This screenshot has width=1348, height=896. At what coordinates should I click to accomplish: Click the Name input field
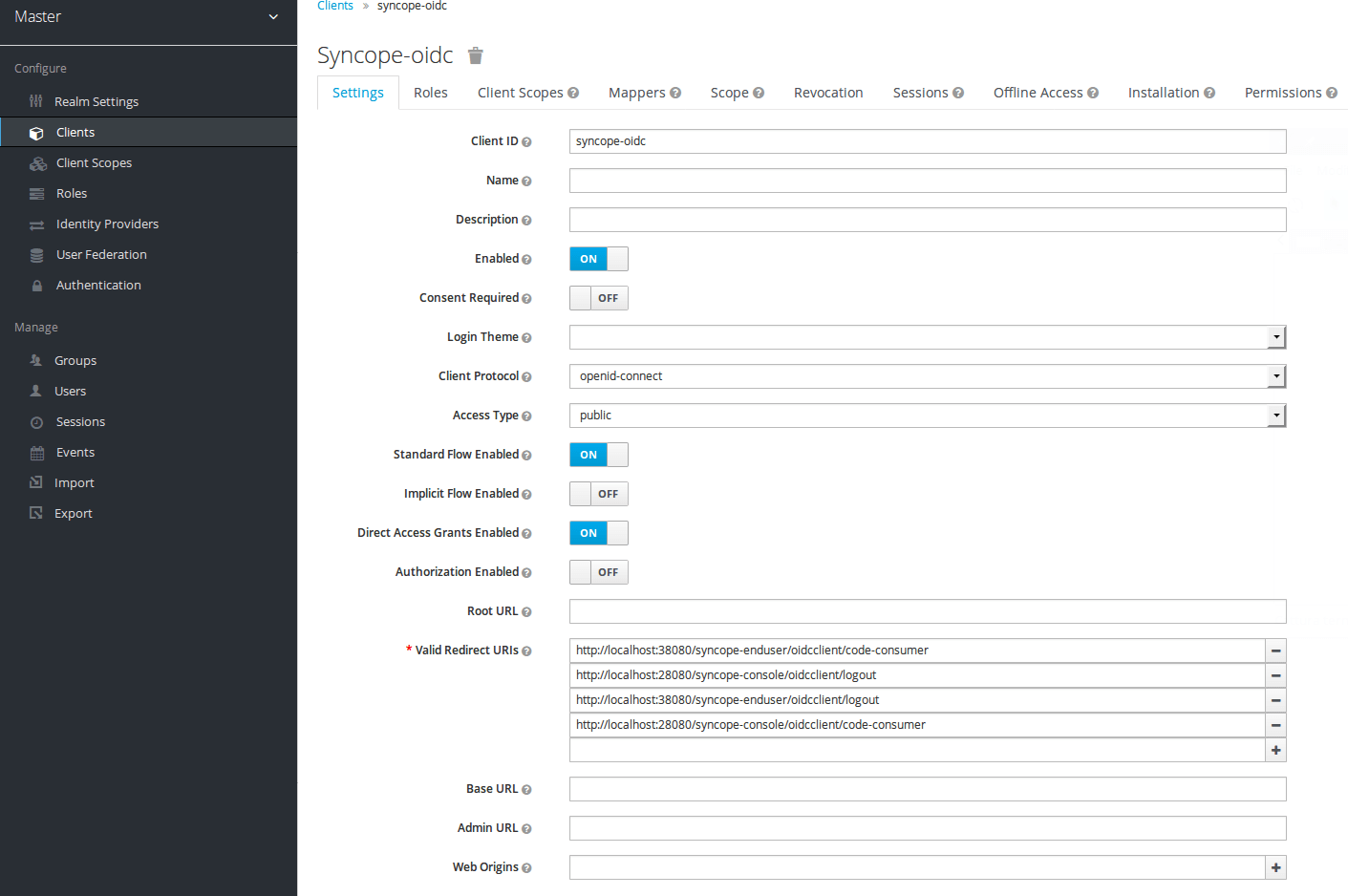pos(928,181)
